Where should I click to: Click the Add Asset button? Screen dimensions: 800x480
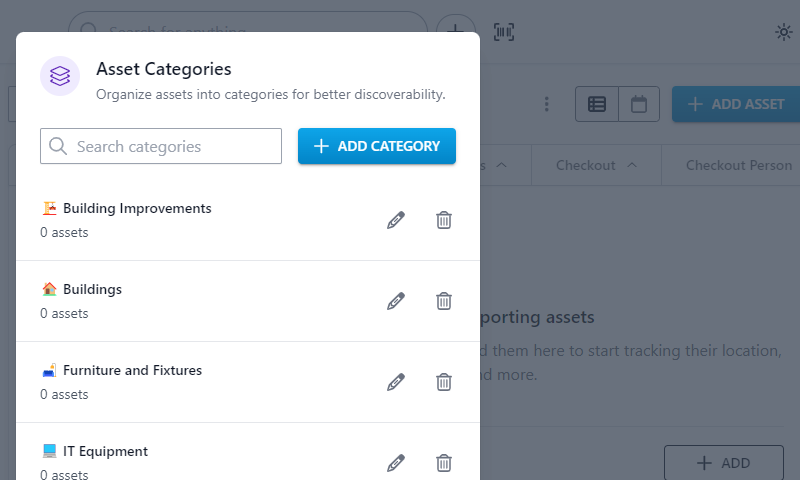[736, 104]
